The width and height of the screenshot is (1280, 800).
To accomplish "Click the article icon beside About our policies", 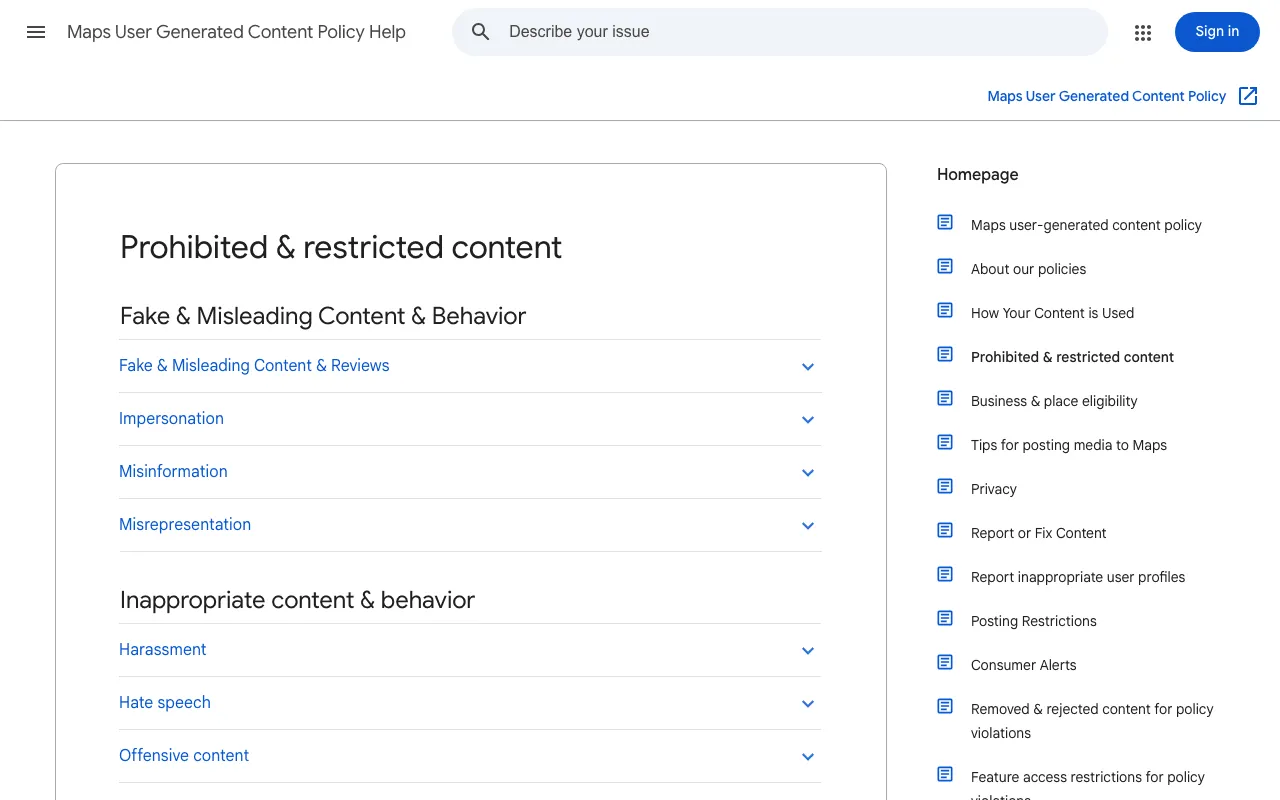I will click(945, 266).
